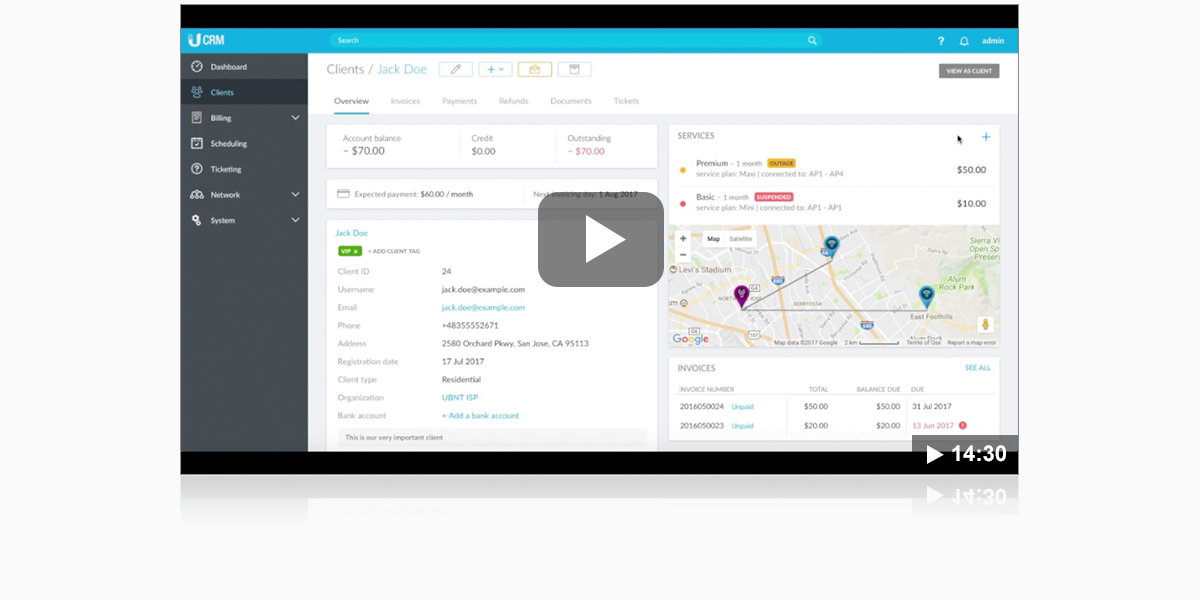The width and height of the screenshot is (1200, 600).
Task: Open SEE ALL in the Invoices panel
Action: point(977,368)
